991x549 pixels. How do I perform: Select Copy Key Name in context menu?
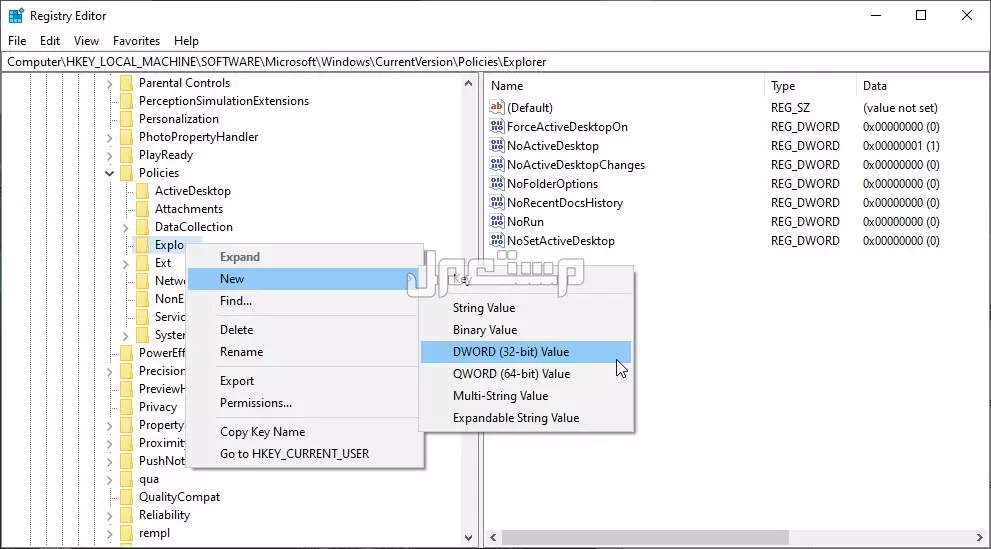pyautogui.click(x=305, y=432)
